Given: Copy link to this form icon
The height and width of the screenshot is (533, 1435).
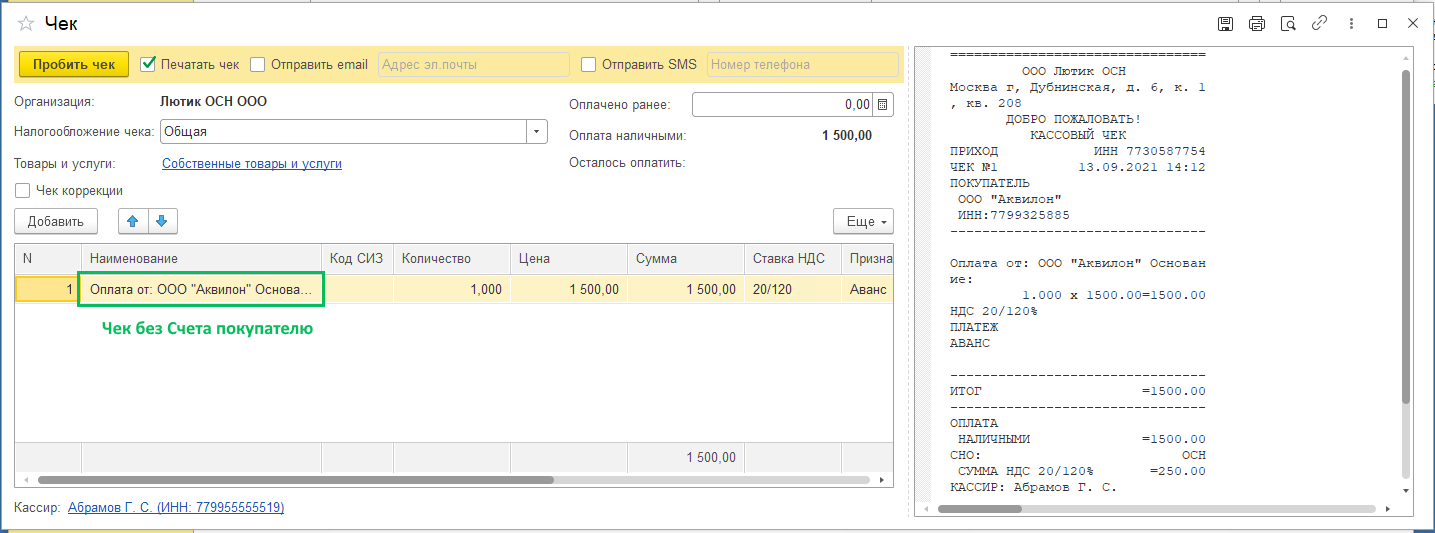Looking at the screenshot, I should coord(1319,23).
